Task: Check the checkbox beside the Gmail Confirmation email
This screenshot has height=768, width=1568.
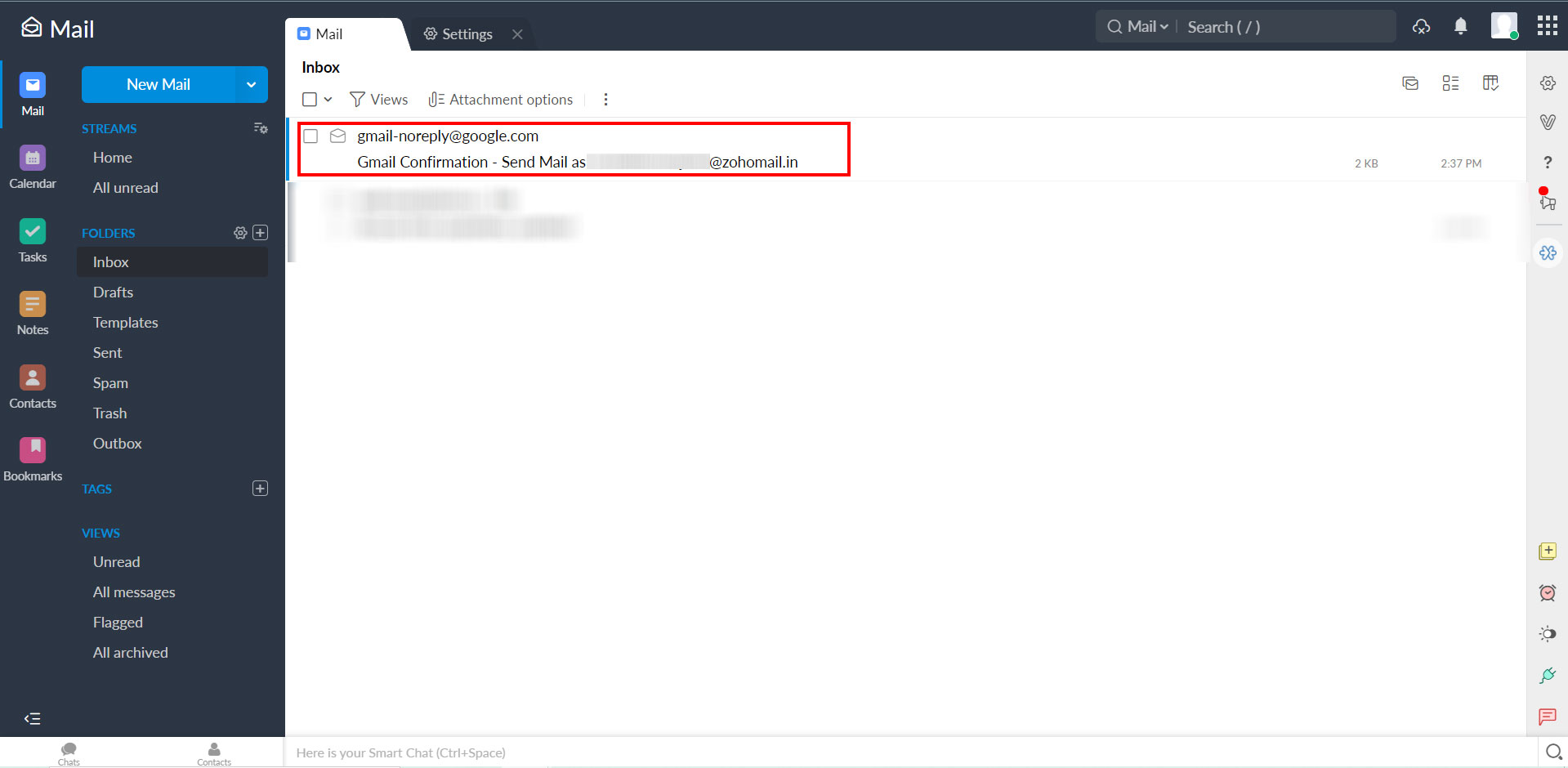Action: [310, 136]
